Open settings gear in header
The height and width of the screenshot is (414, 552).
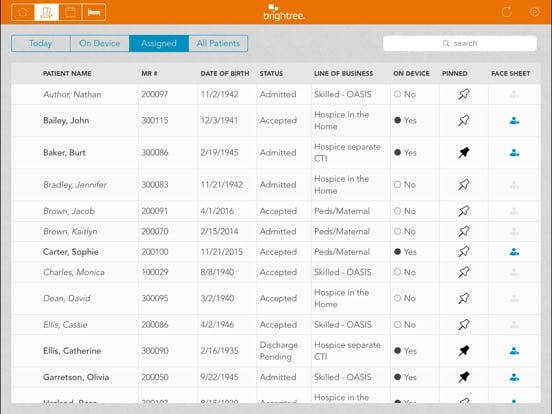point(534,12)
